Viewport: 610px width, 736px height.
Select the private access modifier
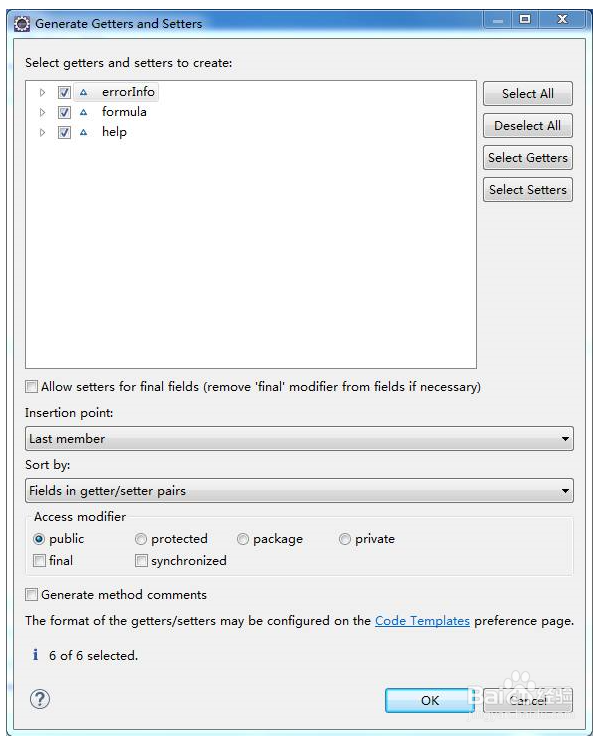tap(345, 539)
